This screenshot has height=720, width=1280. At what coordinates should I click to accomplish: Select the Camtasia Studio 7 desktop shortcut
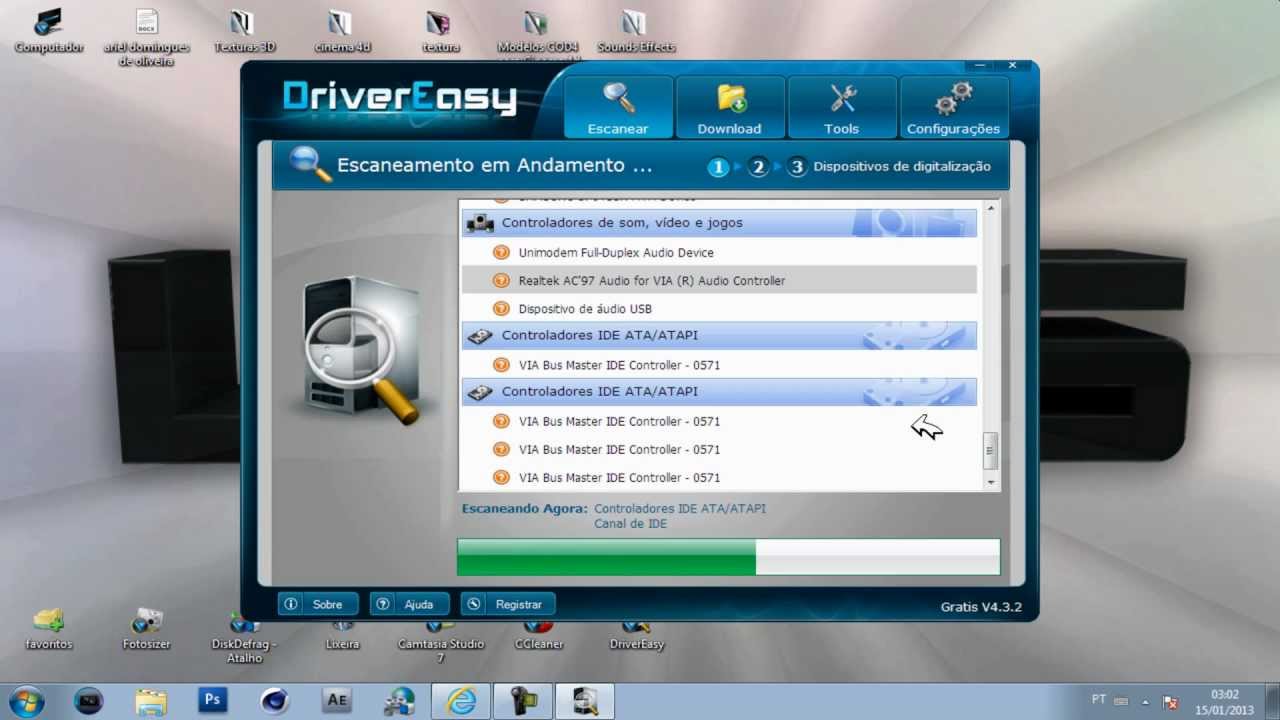(x=440, y=640)
